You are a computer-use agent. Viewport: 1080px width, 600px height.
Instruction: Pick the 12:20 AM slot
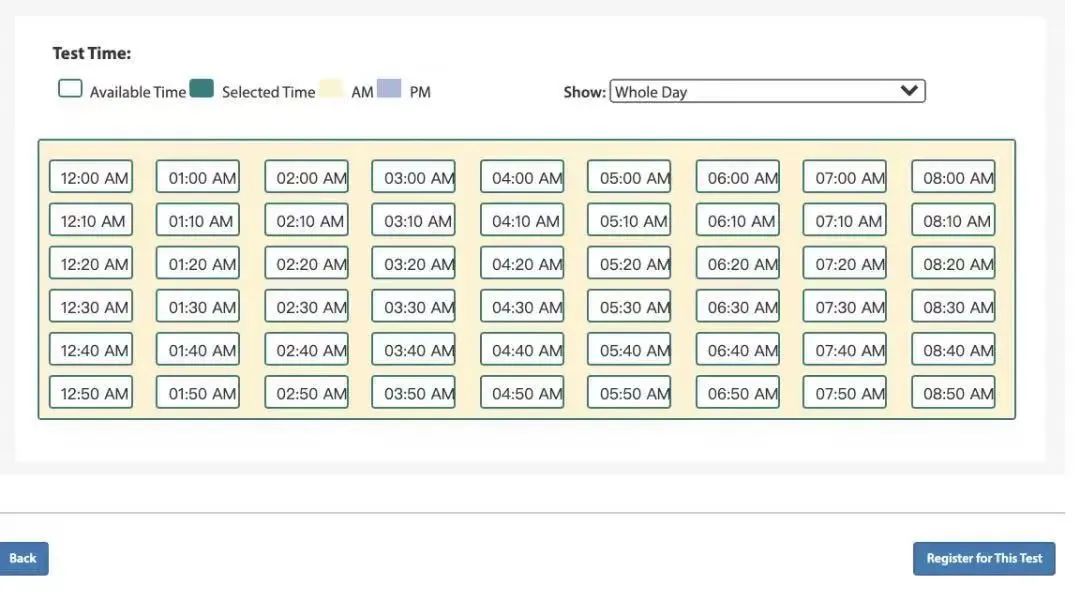91,263
